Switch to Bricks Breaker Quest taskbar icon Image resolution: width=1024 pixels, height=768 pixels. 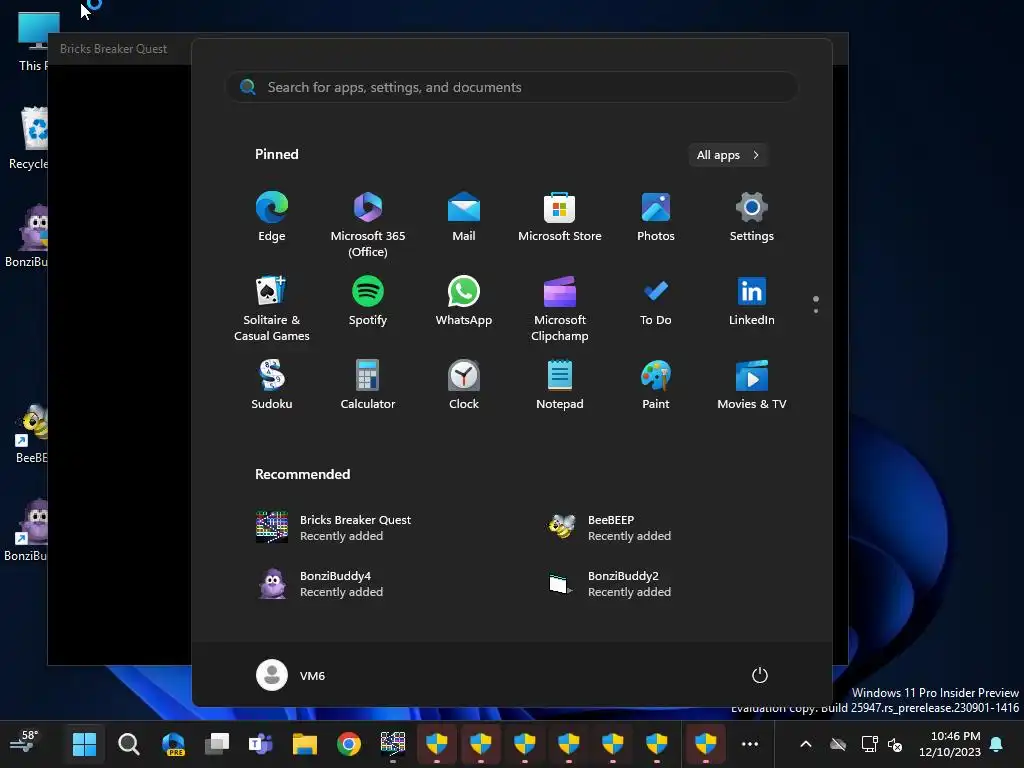[x=392, y=744]
